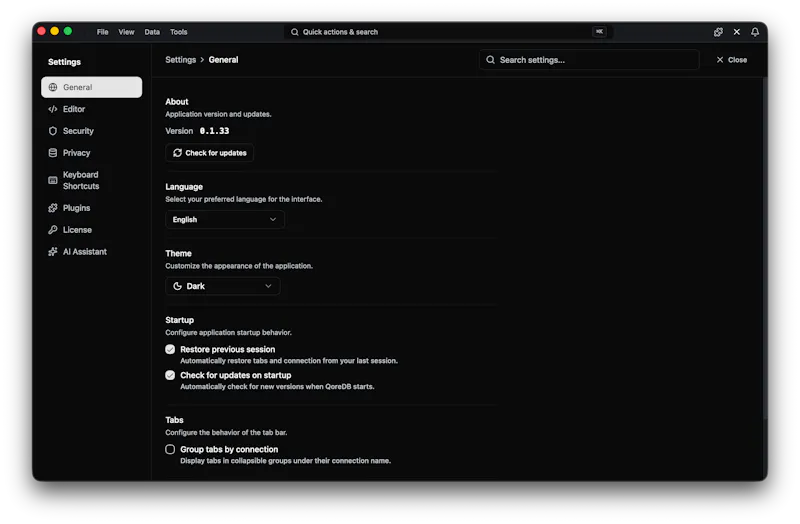800x524 pixels.
Task: Click the notifications bell icon
Action: pos(755,32)
